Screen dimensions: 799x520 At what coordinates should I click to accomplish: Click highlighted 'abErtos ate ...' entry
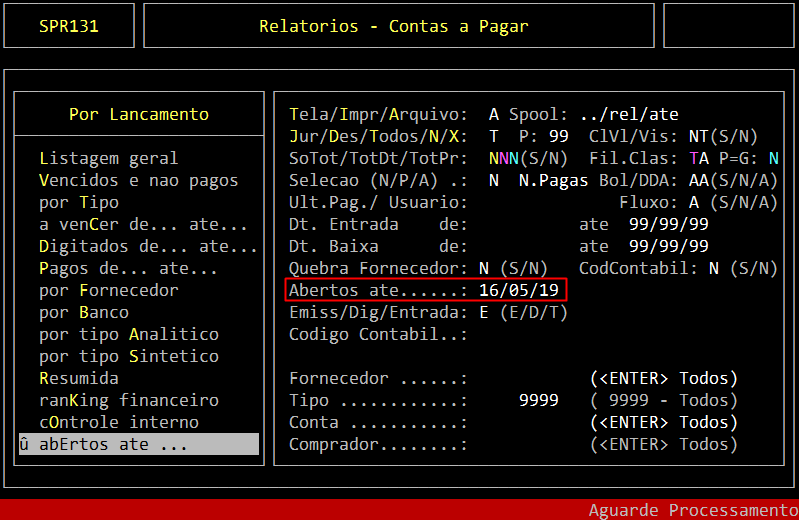[x=138, y=444]
